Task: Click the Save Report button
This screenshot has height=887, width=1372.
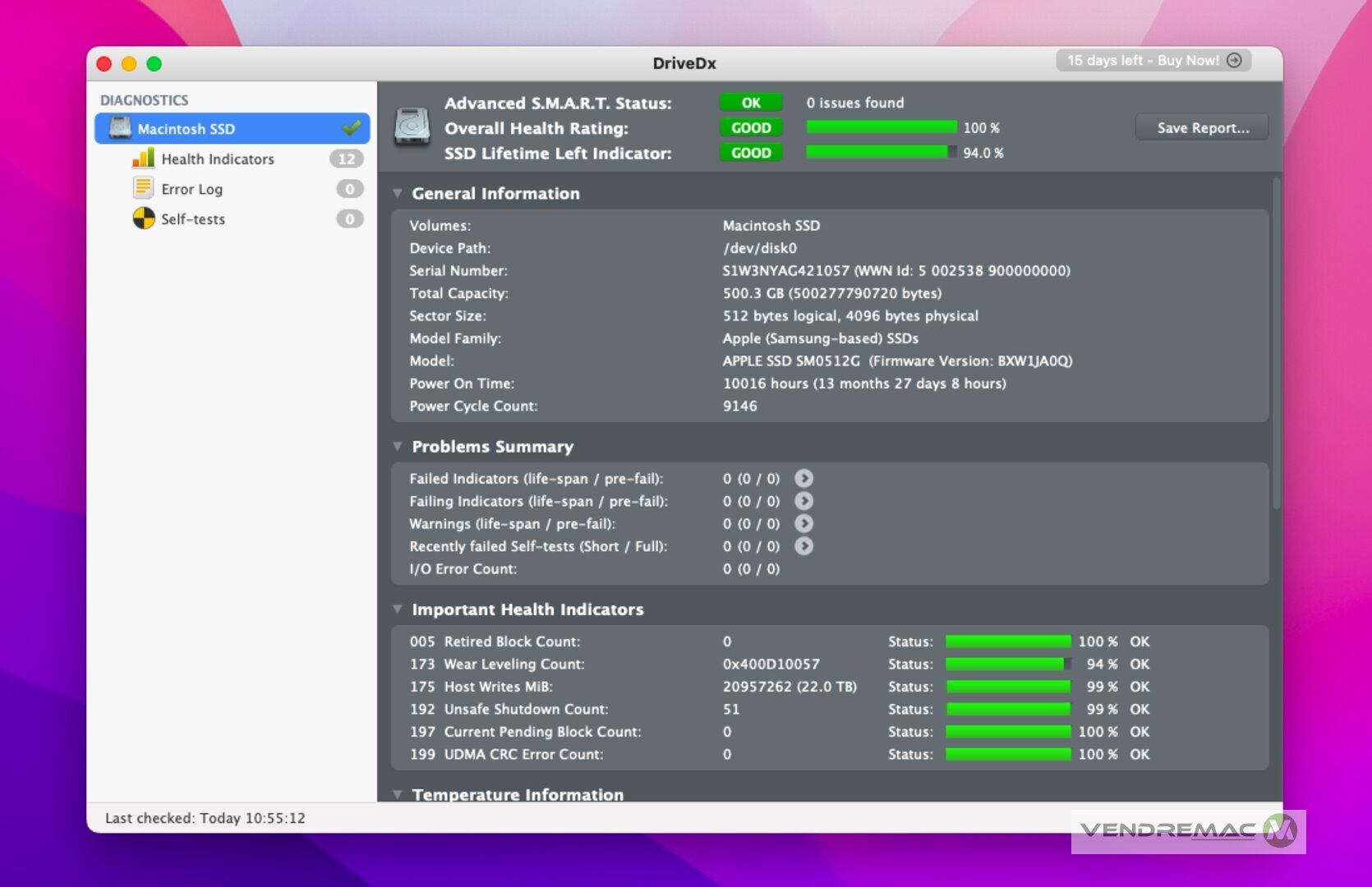Action: 1202,128
